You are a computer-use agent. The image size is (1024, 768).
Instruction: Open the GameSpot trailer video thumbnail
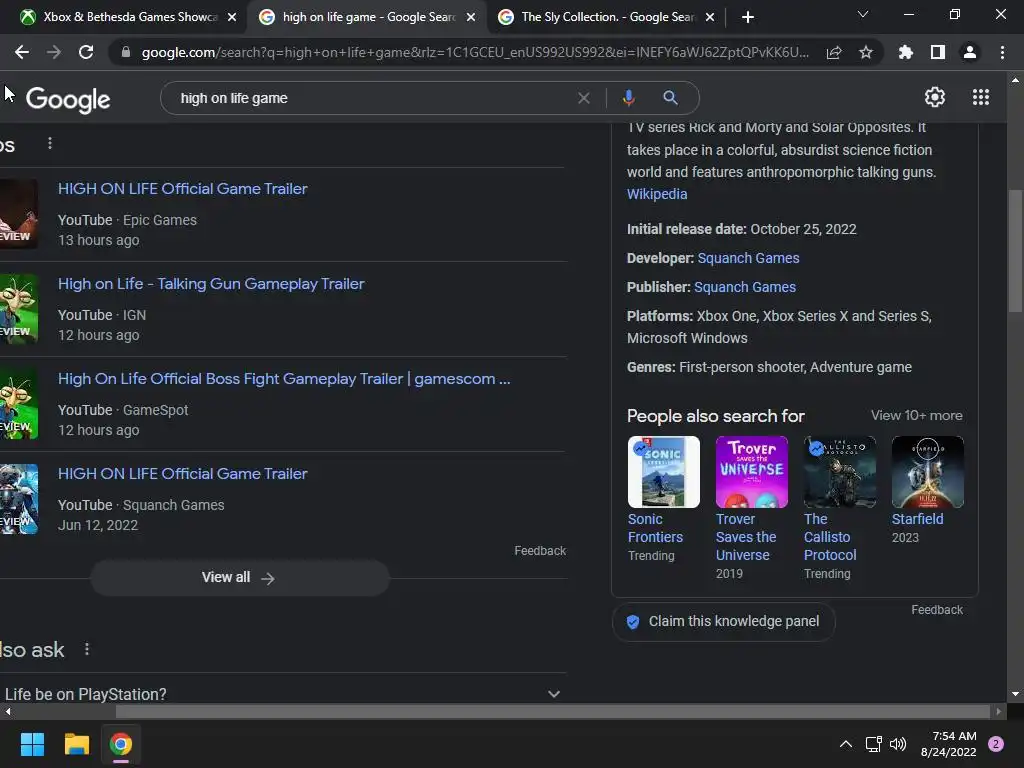click(x=19, y=404)
